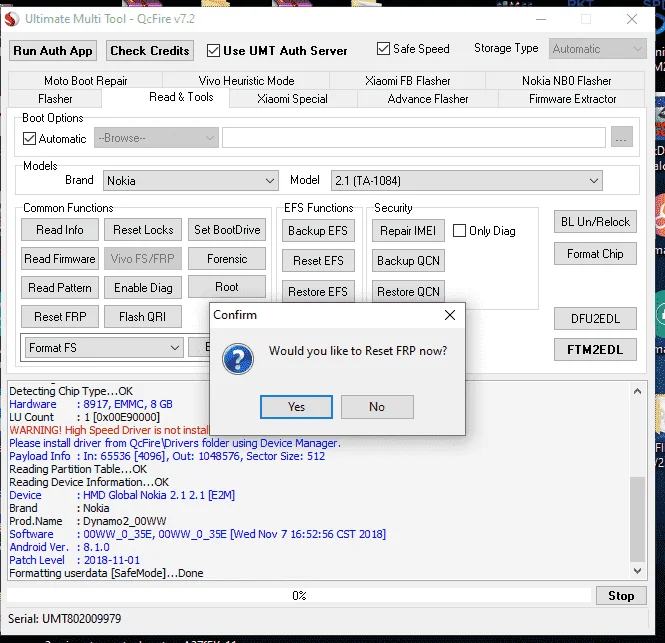Click the Restore EFS button
This screenshot has width=665, height=643.
coord(318,291)
